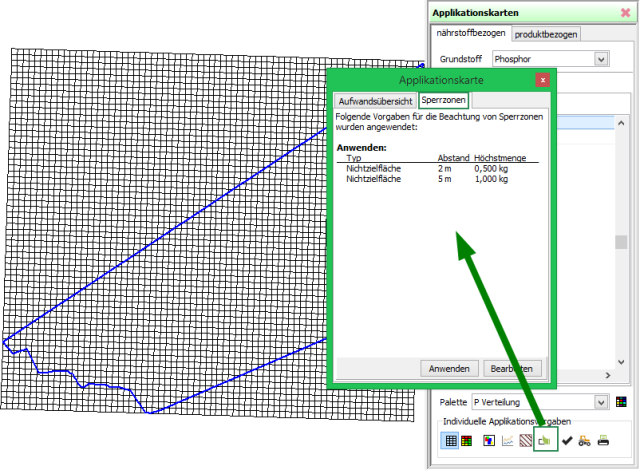Open color palette editor icon beside Palette
The width and height of the screenshot is (640, 470).
(621, 402)
